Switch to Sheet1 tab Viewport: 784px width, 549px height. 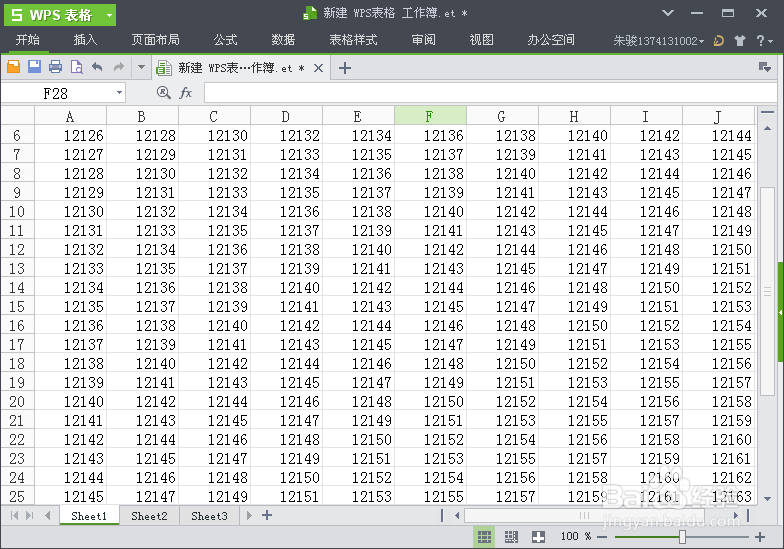(89, 516)
